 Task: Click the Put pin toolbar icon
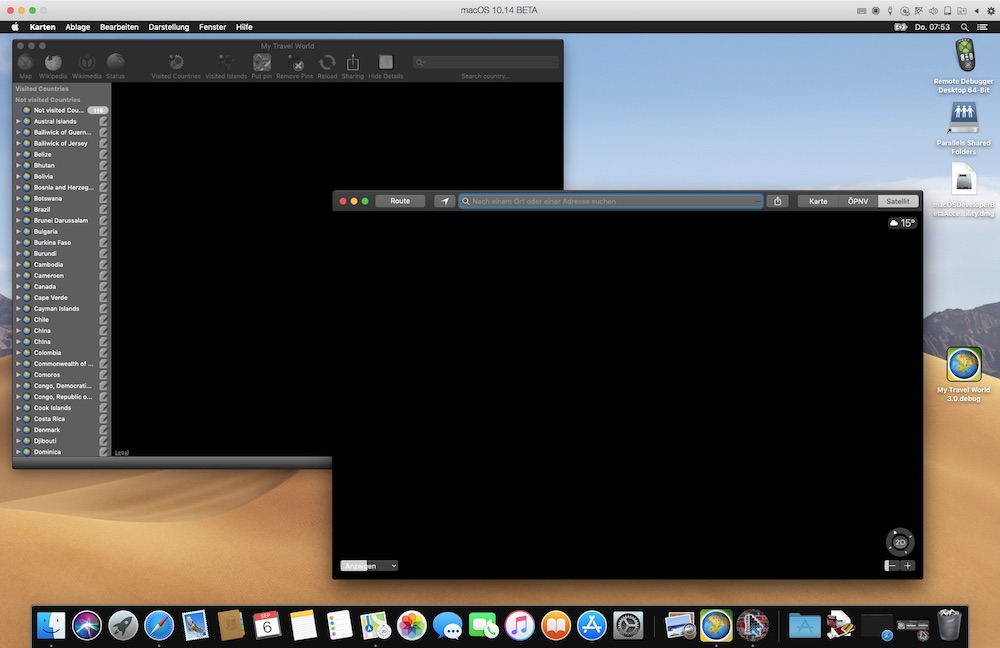[x=262, y=63]
